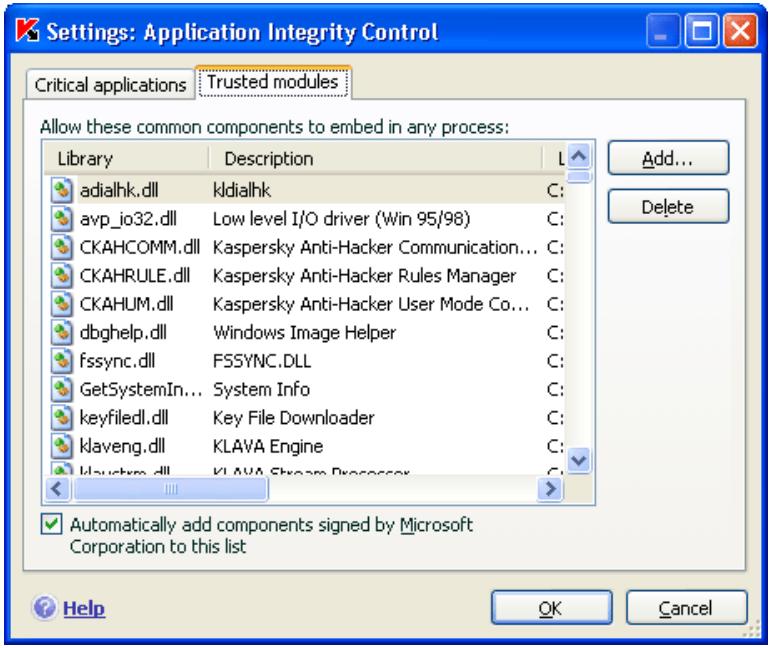
Task: Click the 'kldialhk' description
Action: (x=242, y=190)
